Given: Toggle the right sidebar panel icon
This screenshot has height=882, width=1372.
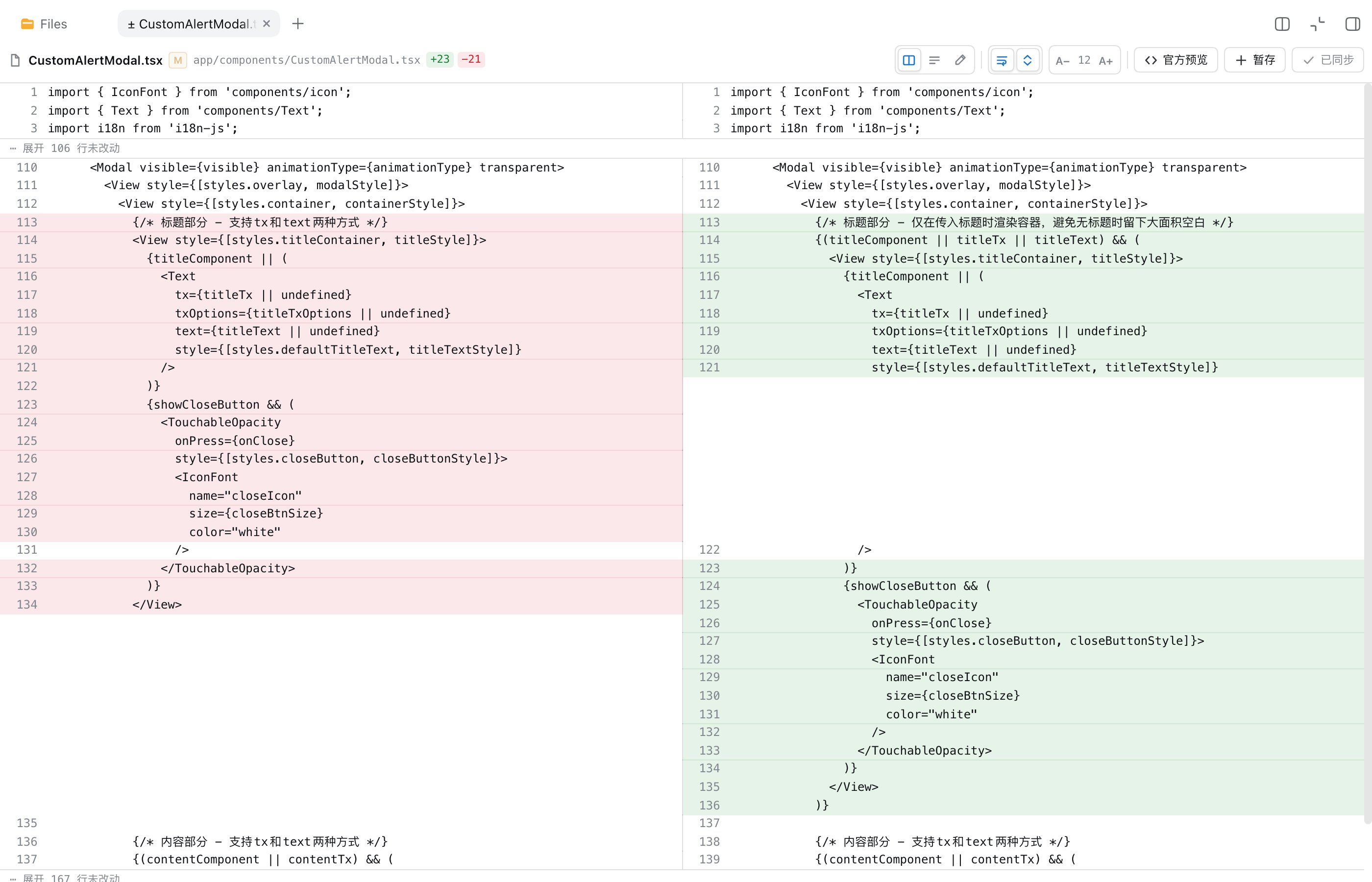Looking at the screenshot, I should [1352, 24].
